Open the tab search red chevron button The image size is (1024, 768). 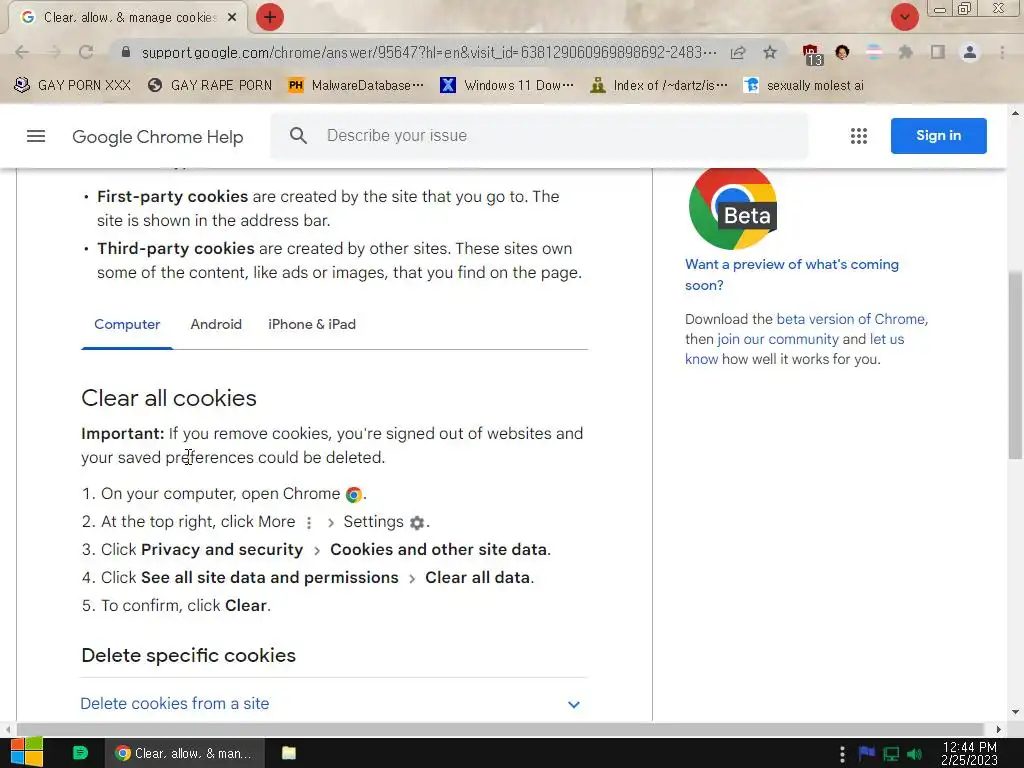pyautogui.click(x=904, y=17)
